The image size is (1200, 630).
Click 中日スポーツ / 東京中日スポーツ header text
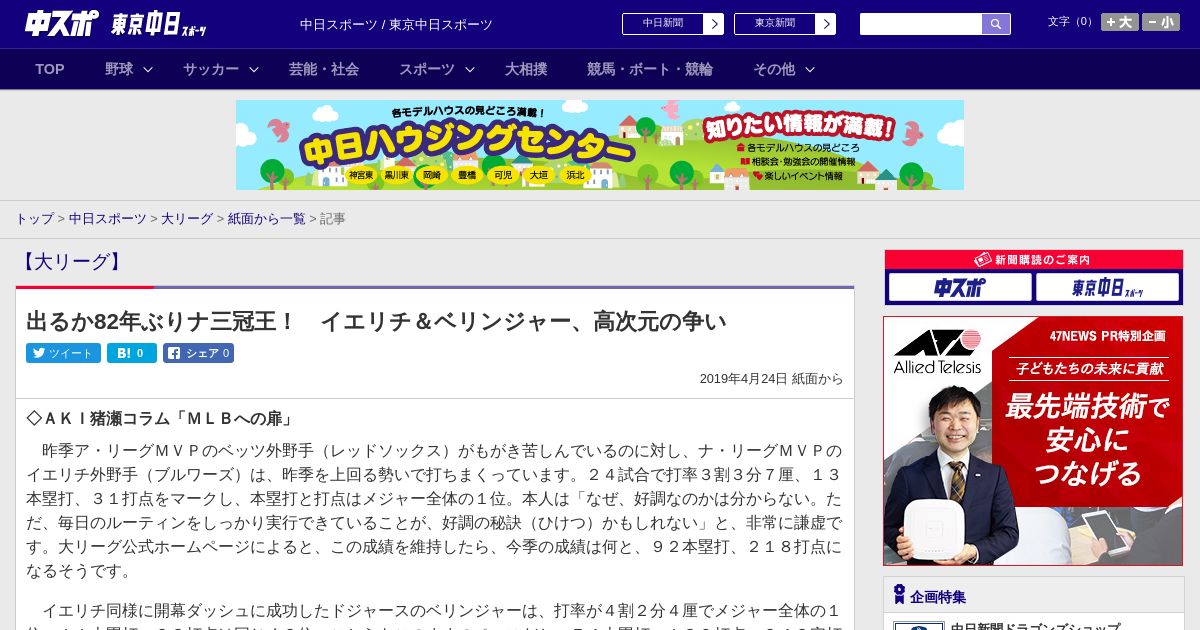[396, 24]
